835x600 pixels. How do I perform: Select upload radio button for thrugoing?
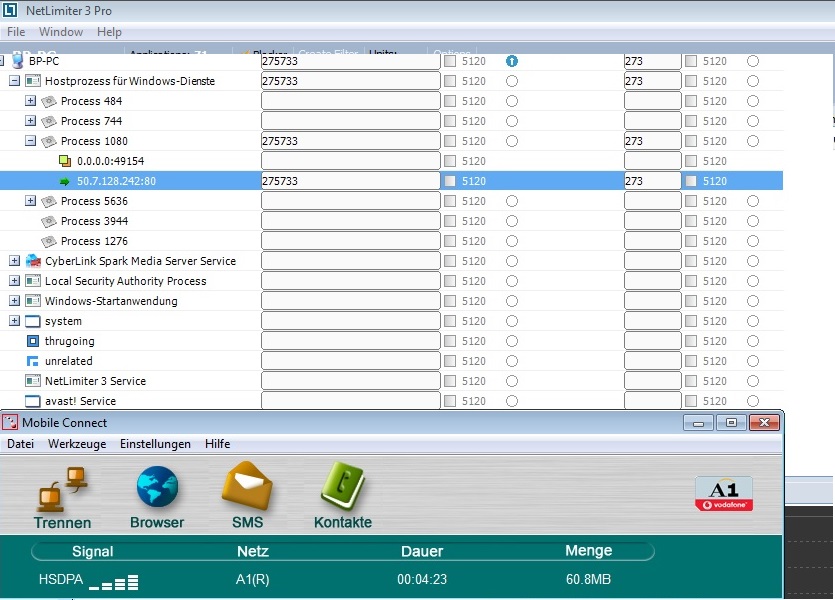[x=752, y=341]
